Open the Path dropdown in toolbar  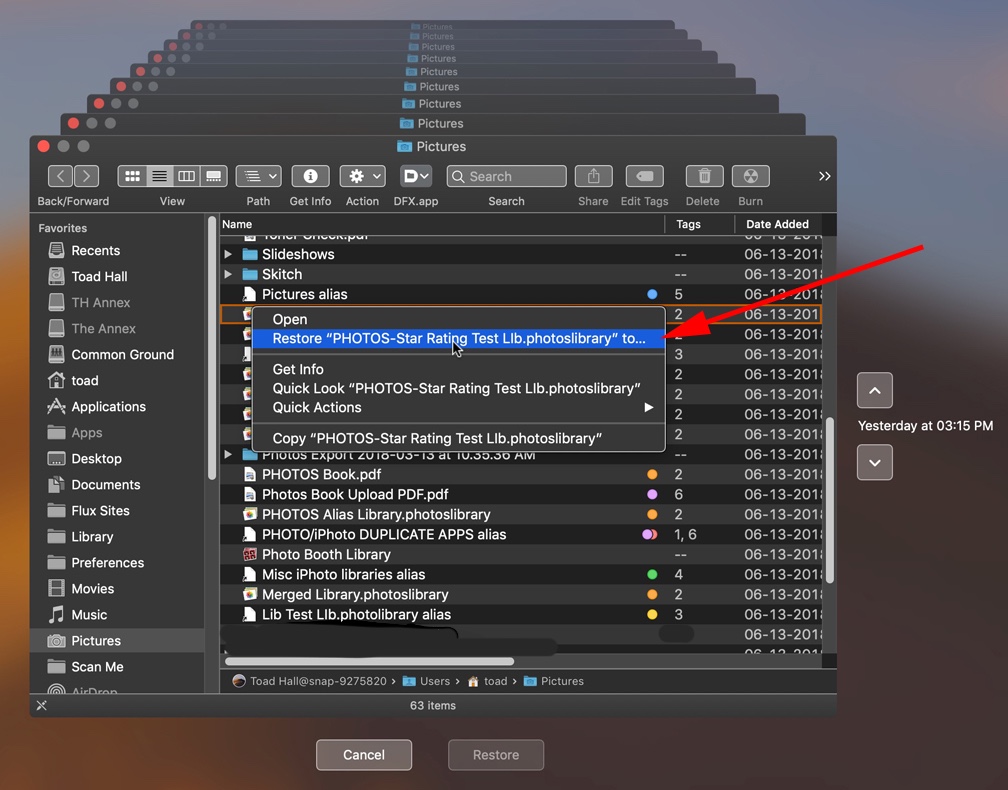pyautogui.click(x=258, y=176)
